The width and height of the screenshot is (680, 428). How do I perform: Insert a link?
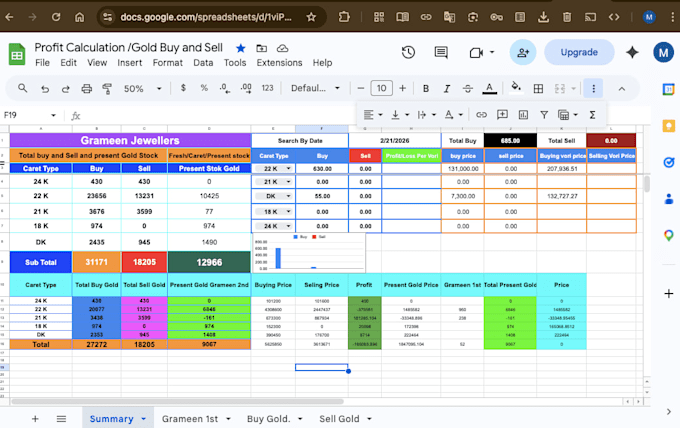click(481, 114)
